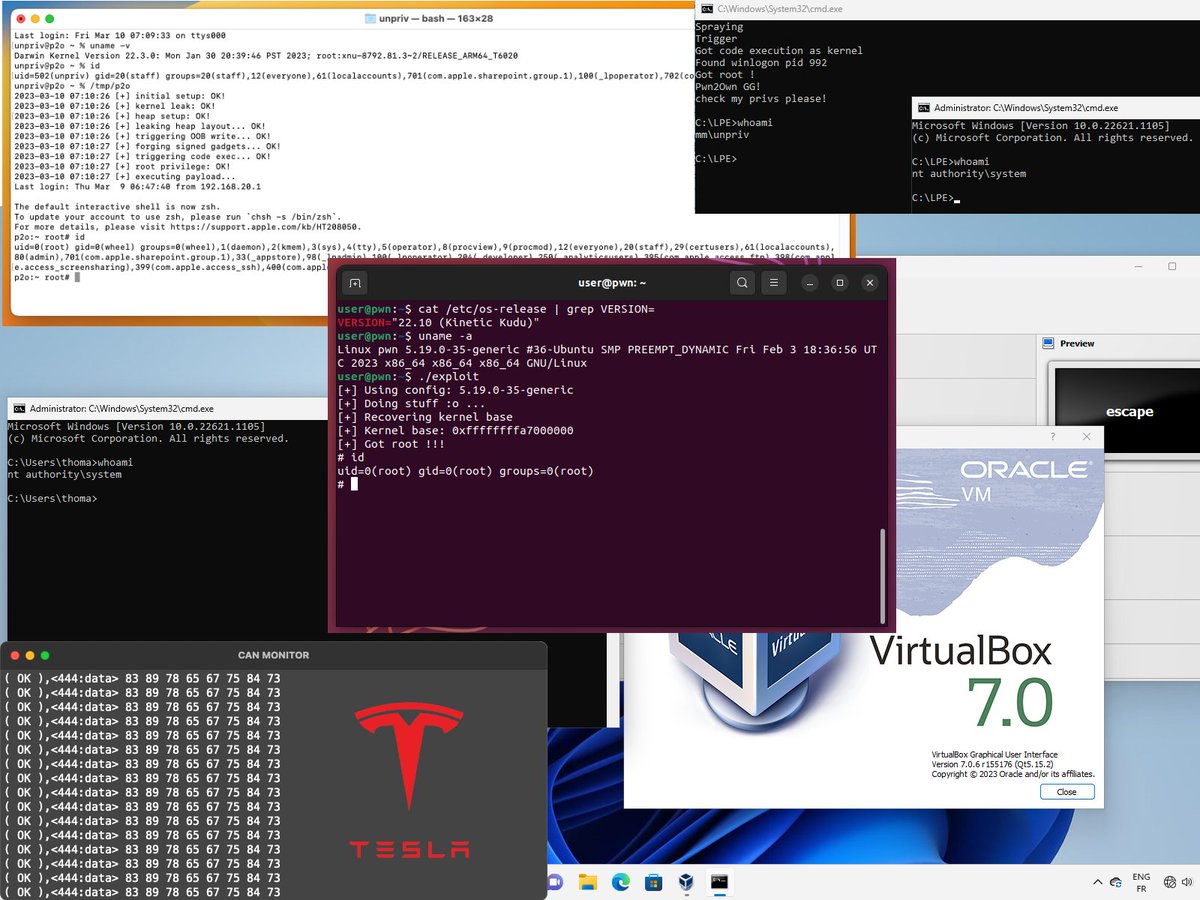Click 'Found winlogon pid 992' line
This screenshot has height=900, width=1200.
761,63
